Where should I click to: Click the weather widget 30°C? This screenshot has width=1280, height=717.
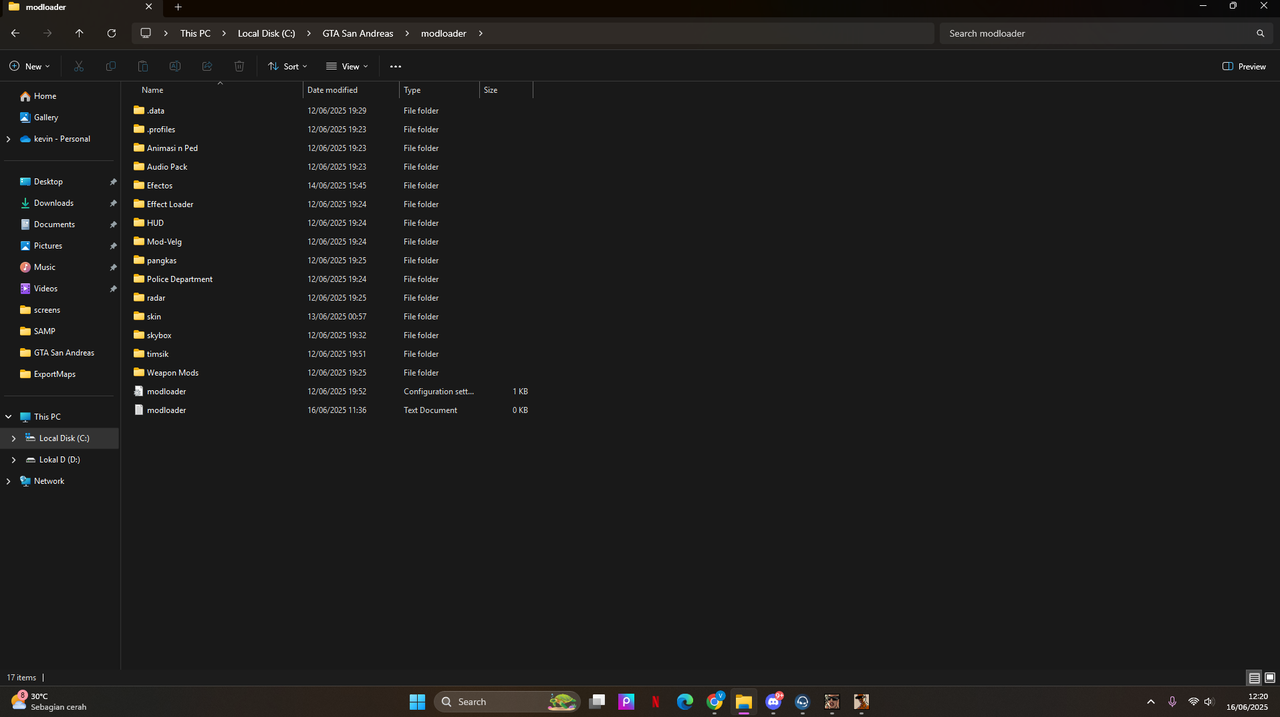[50, 701]
